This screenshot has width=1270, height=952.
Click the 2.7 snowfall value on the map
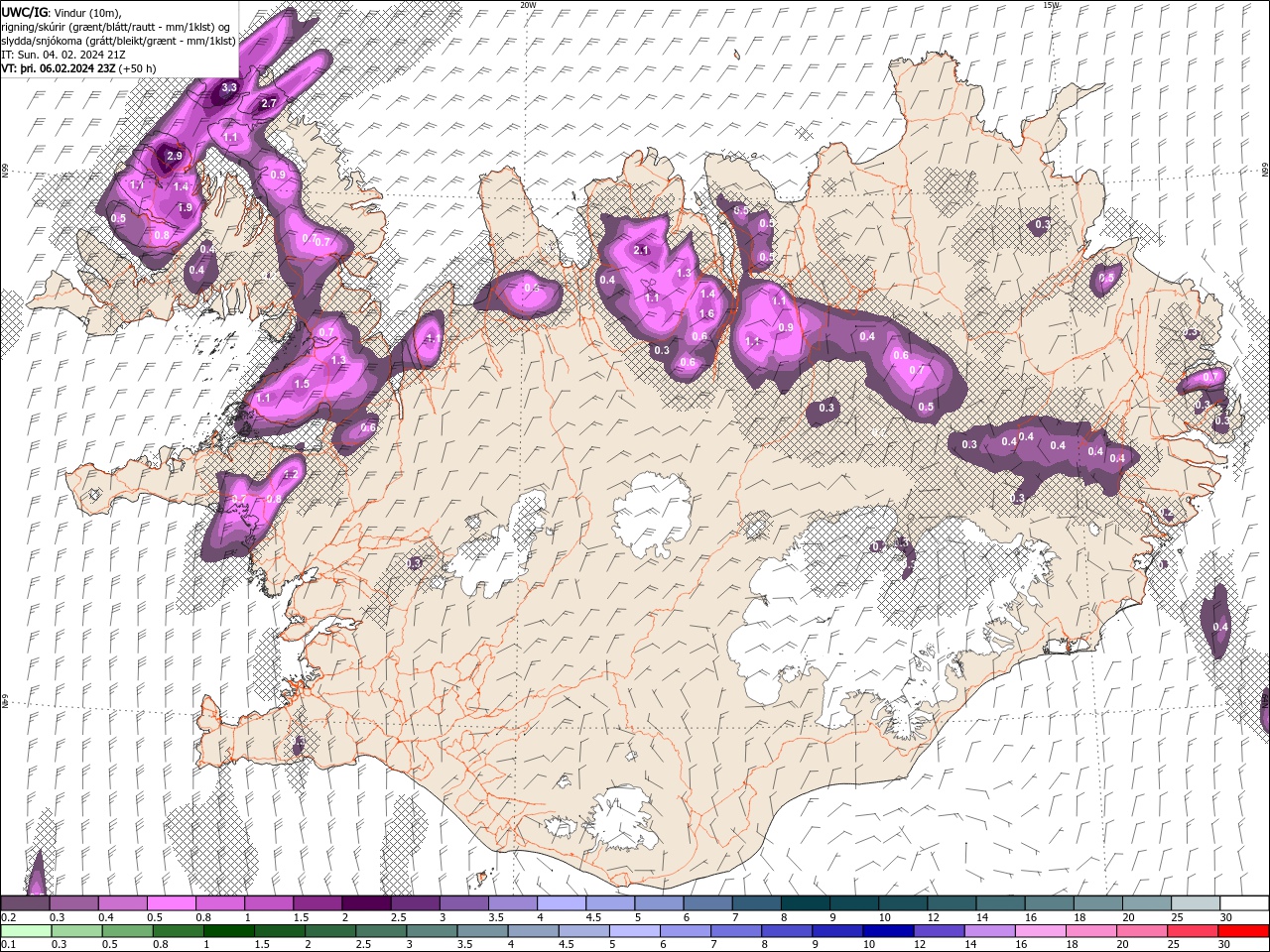[269, 104]
